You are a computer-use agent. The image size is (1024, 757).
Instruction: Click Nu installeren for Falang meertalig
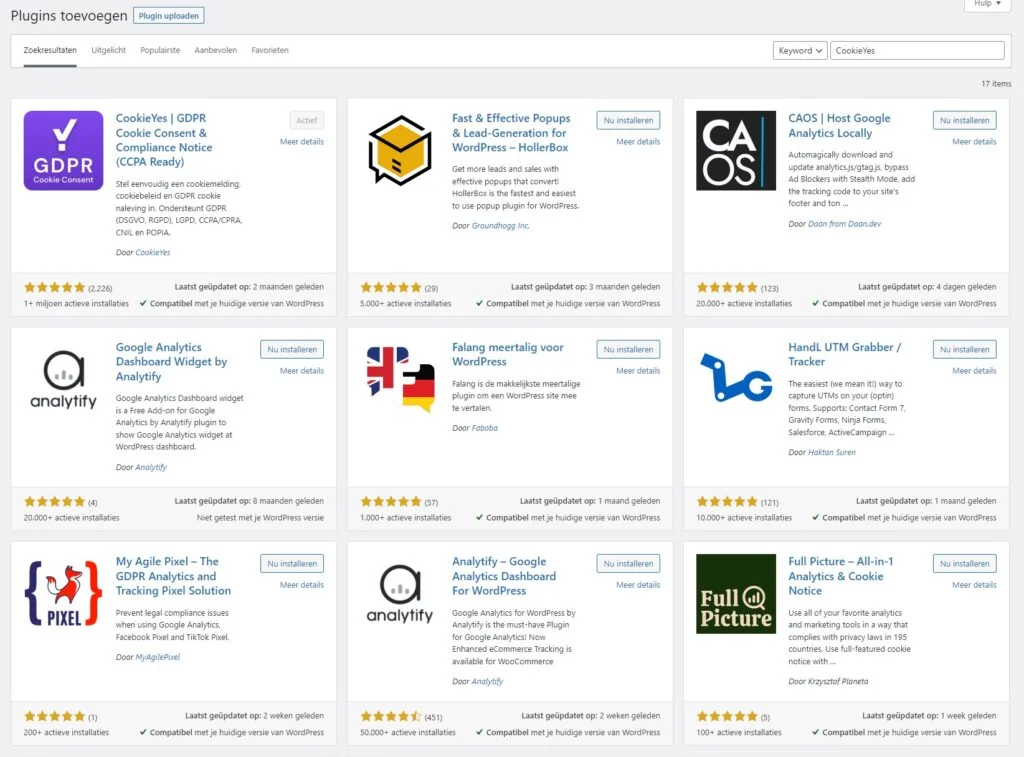(x=628, y=350)
